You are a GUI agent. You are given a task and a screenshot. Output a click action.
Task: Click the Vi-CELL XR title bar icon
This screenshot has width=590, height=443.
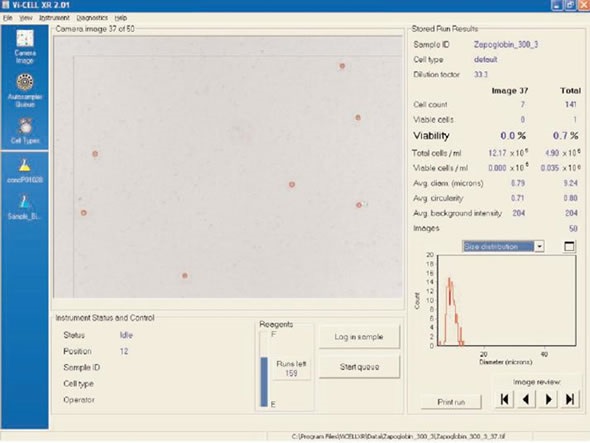tap(5, 5)
